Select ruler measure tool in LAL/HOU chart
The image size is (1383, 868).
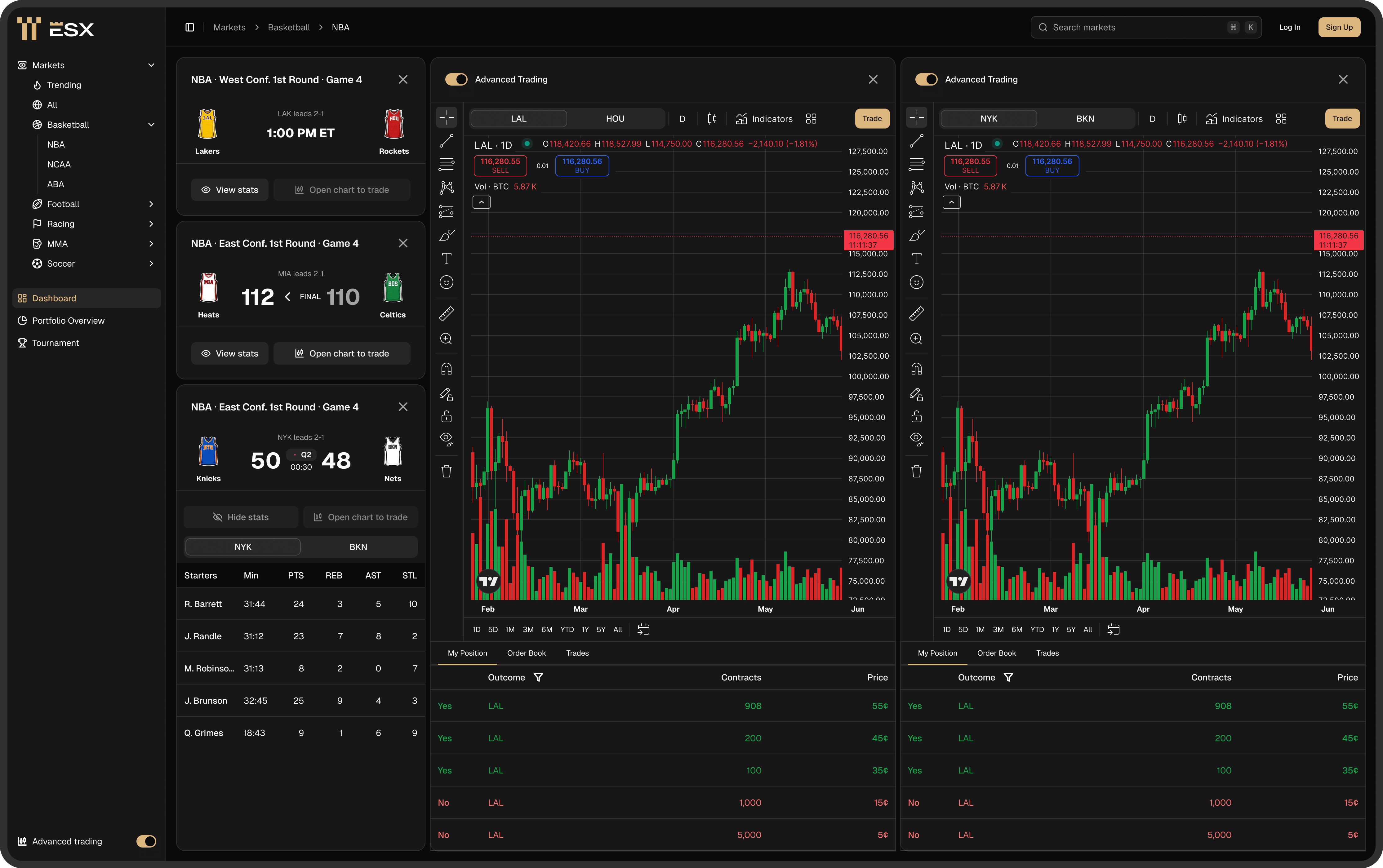click(446, 313)
